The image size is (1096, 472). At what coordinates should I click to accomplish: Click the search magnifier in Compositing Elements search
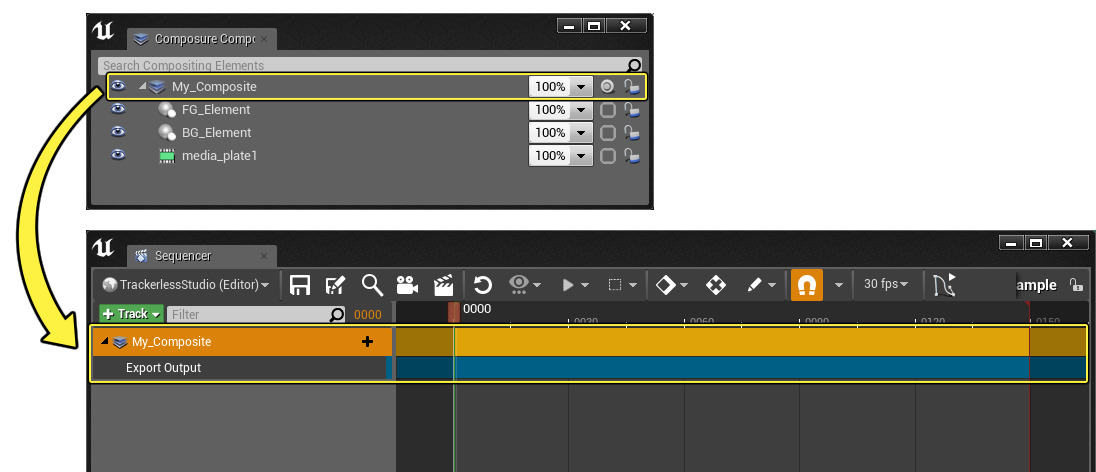coord(633,66)
